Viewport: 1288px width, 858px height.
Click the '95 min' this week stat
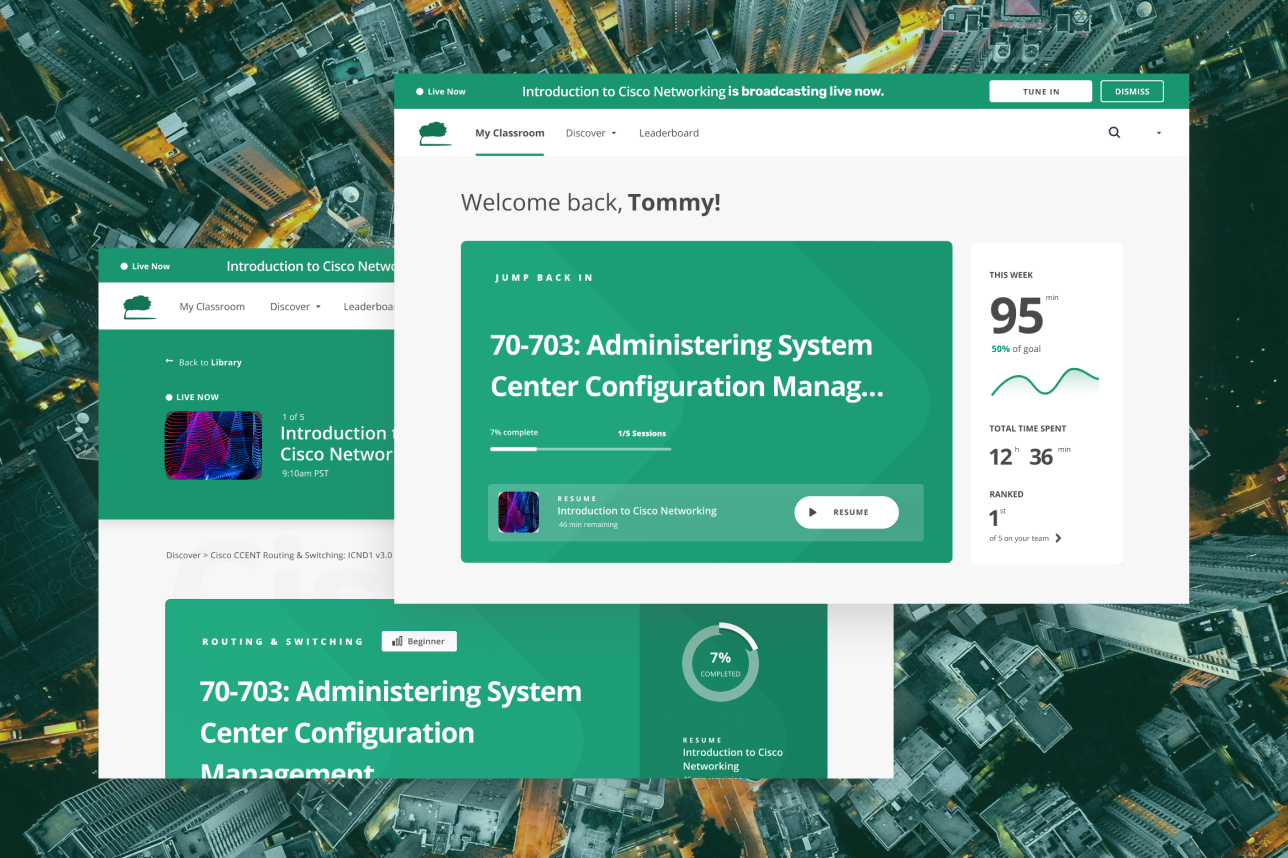[x=1024, y=315]
